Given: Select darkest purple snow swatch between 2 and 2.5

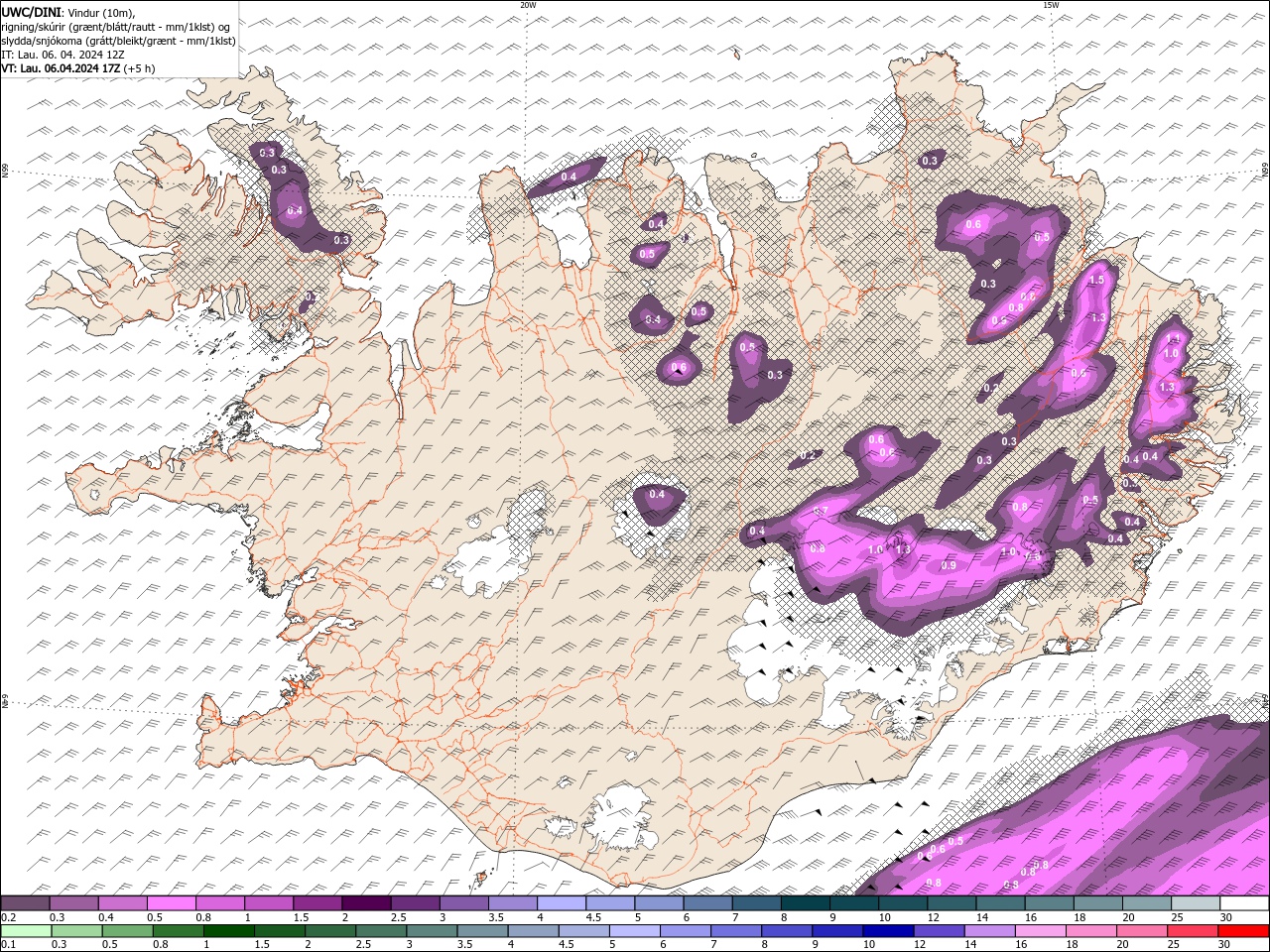Looking at the screenshot, I should point(365,903).
